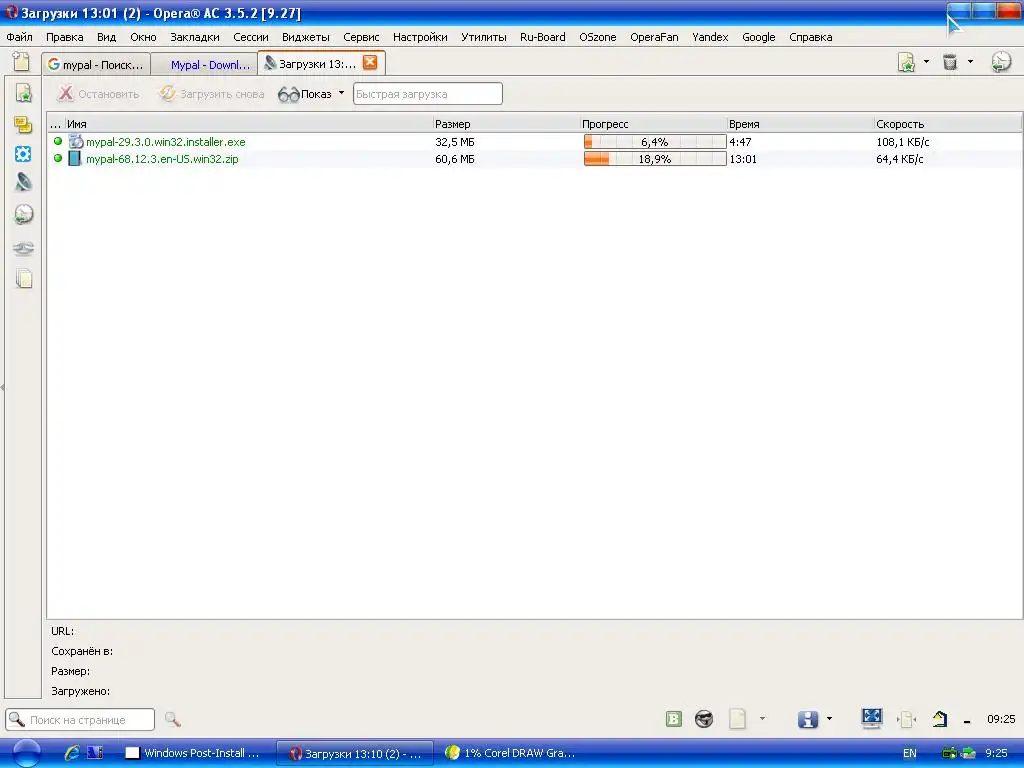Expand arrow beside the blue info icon
The width and height of the screenshot is (1024, 768).
coord(829,718)
